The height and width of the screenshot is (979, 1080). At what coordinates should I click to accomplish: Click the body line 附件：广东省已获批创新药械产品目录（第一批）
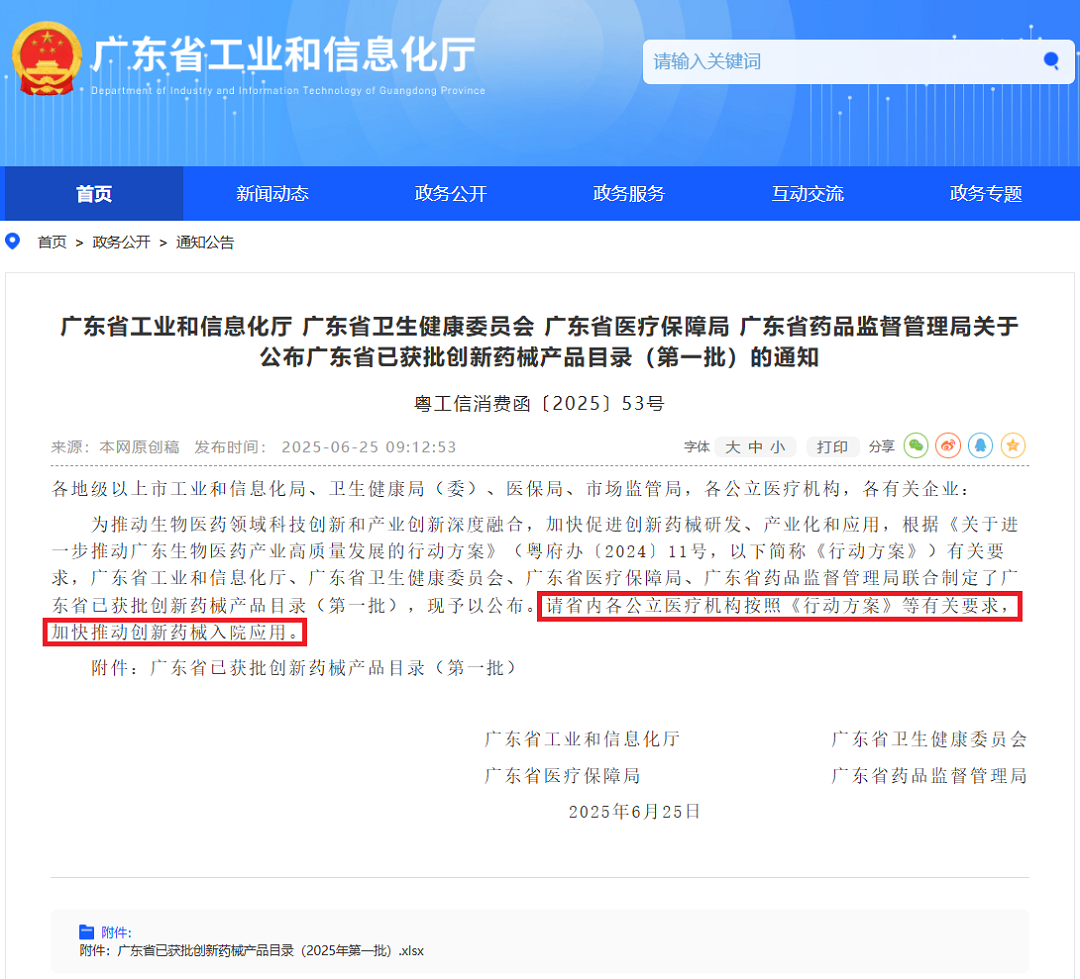pos(304,668)
